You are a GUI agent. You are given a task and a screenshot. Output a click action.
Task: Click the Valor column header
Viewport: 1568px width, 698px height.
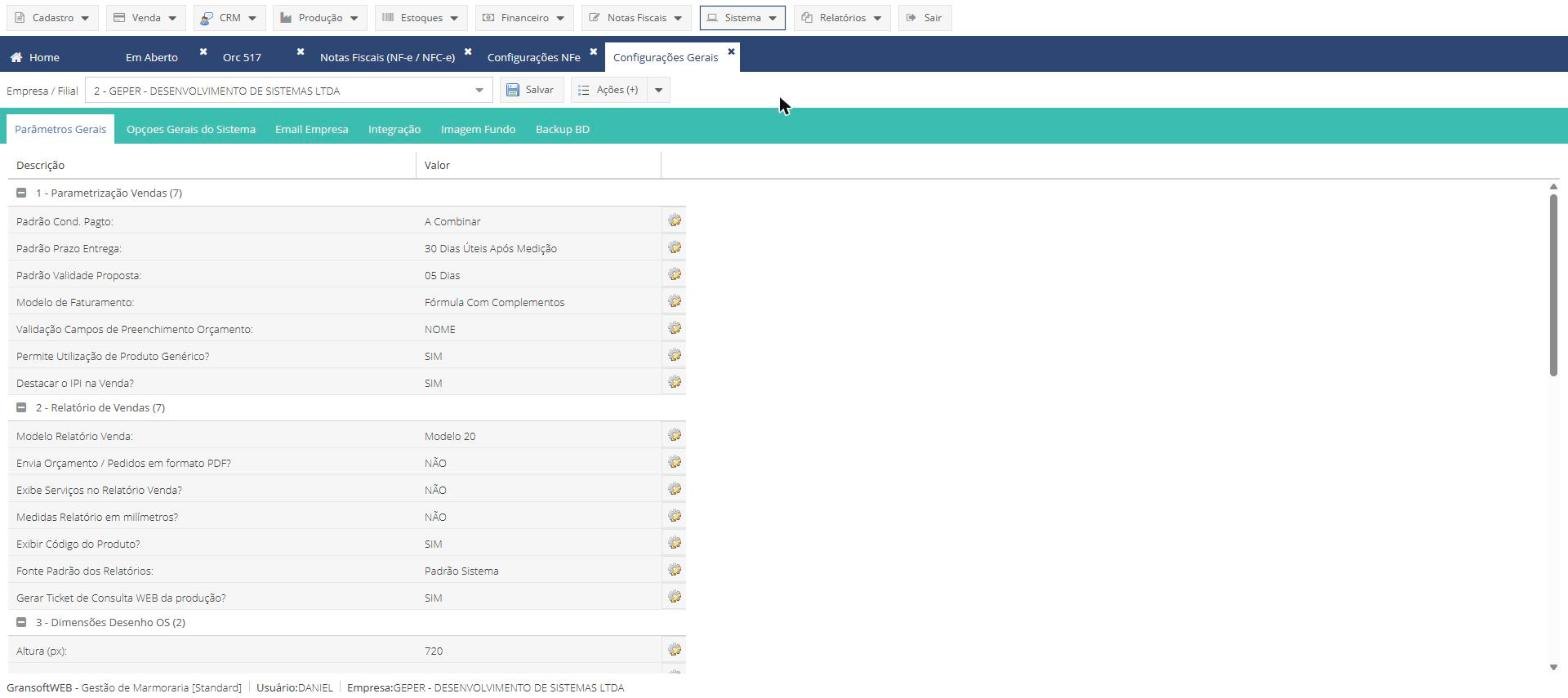[x=539, y=165]
